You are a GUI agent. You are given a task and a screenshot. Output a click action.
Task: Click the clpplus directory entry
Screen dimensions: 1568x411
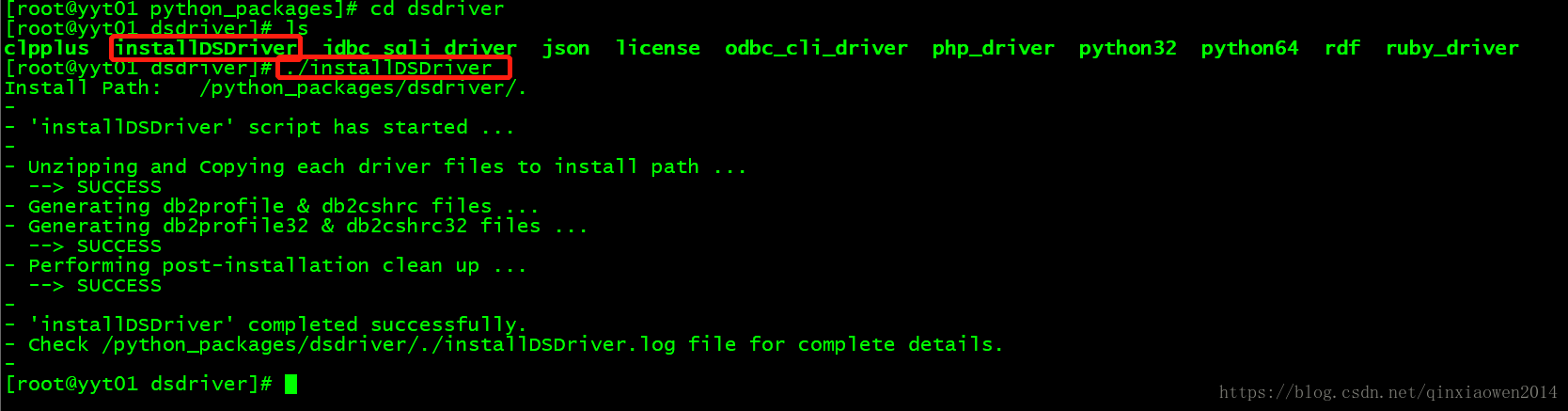click(47, 48)
